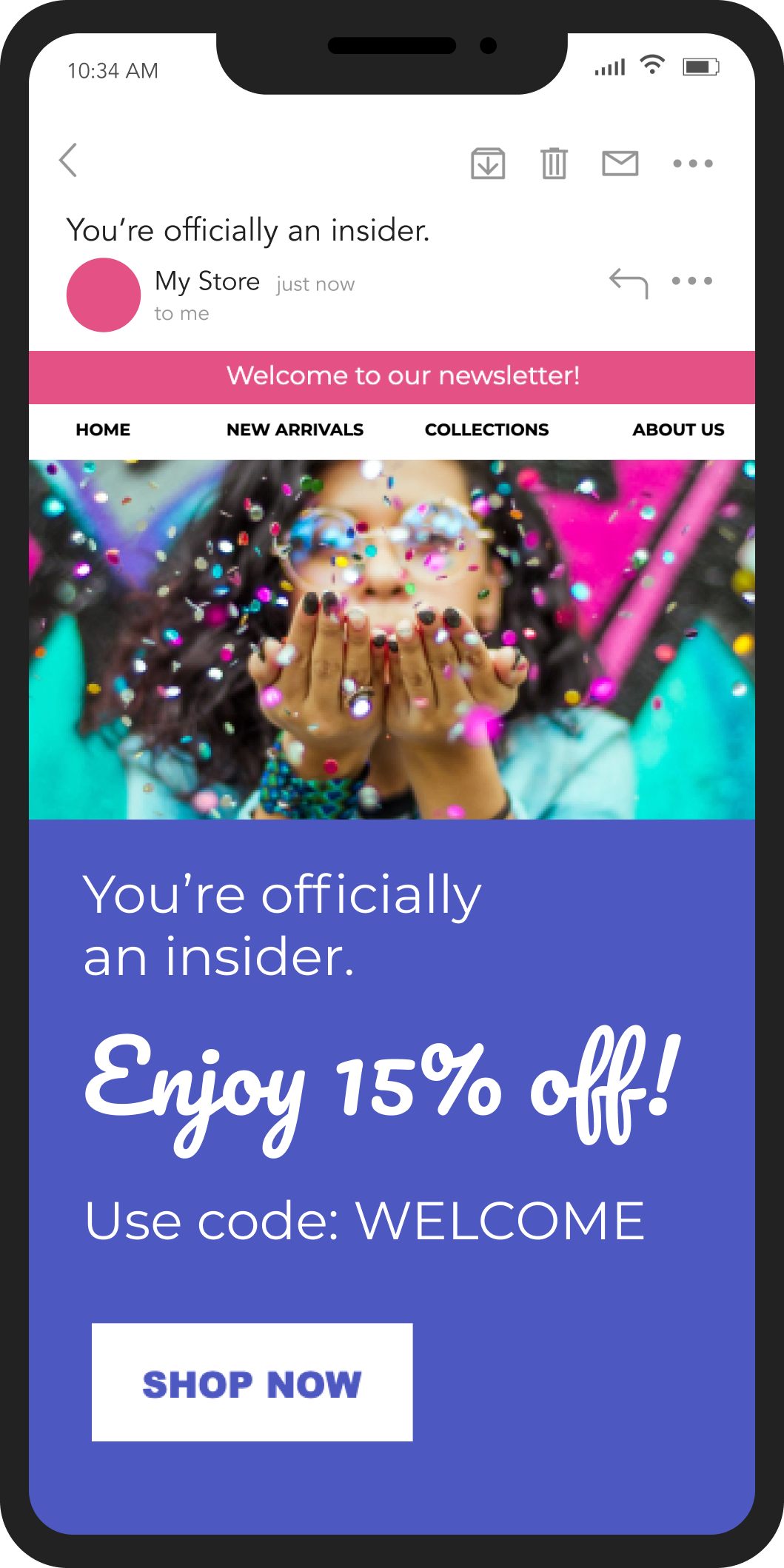Check the battery icon in status bar

point(700,67)
